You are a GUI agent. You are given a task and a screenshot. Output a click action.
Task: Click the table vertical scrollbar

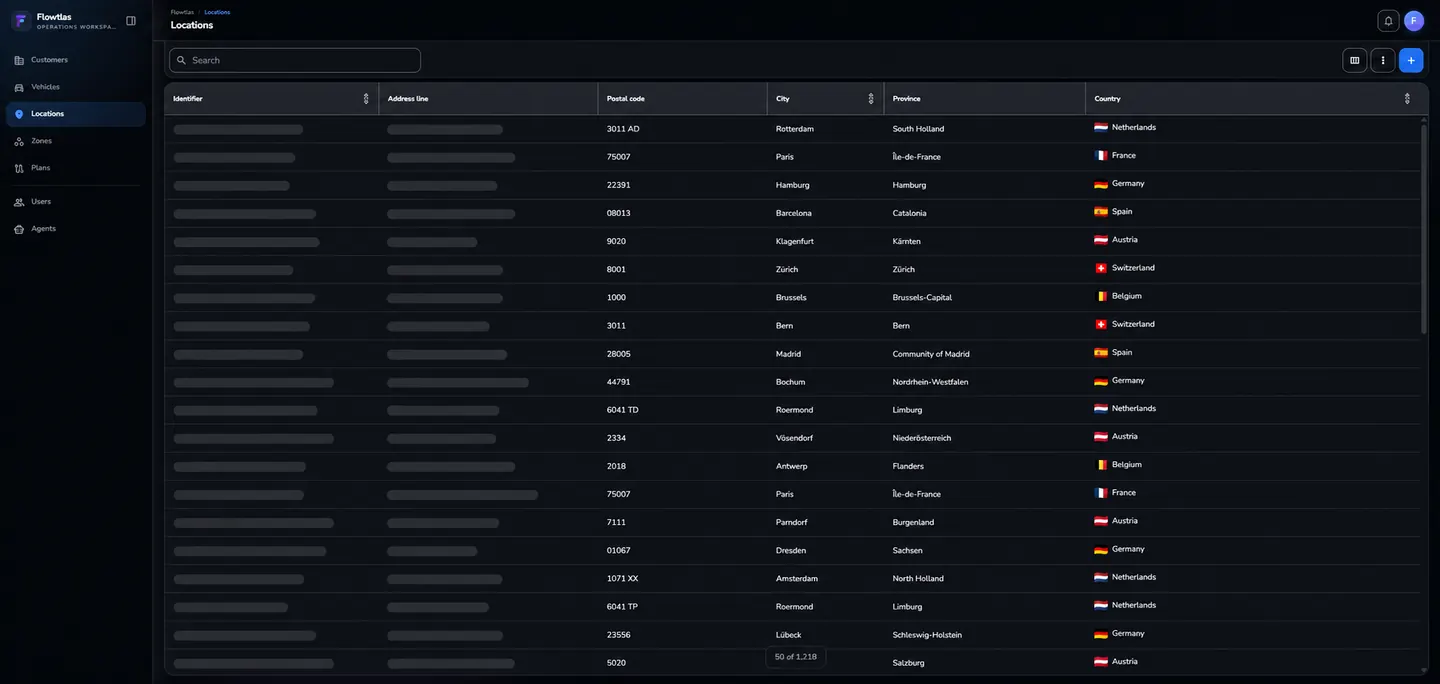pyautogui.click(x=1424, y=229)
